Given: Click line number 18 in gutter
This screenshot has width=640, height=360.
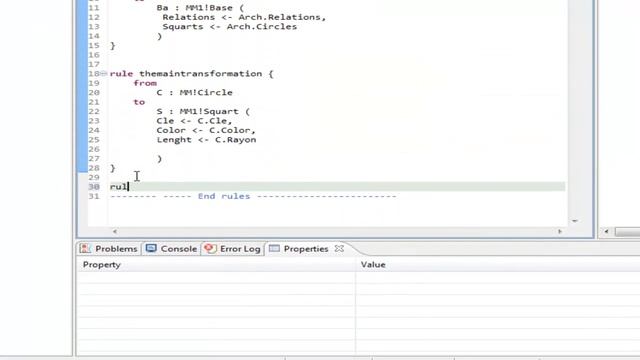Looking at the screenshot, I should [94, 74].
